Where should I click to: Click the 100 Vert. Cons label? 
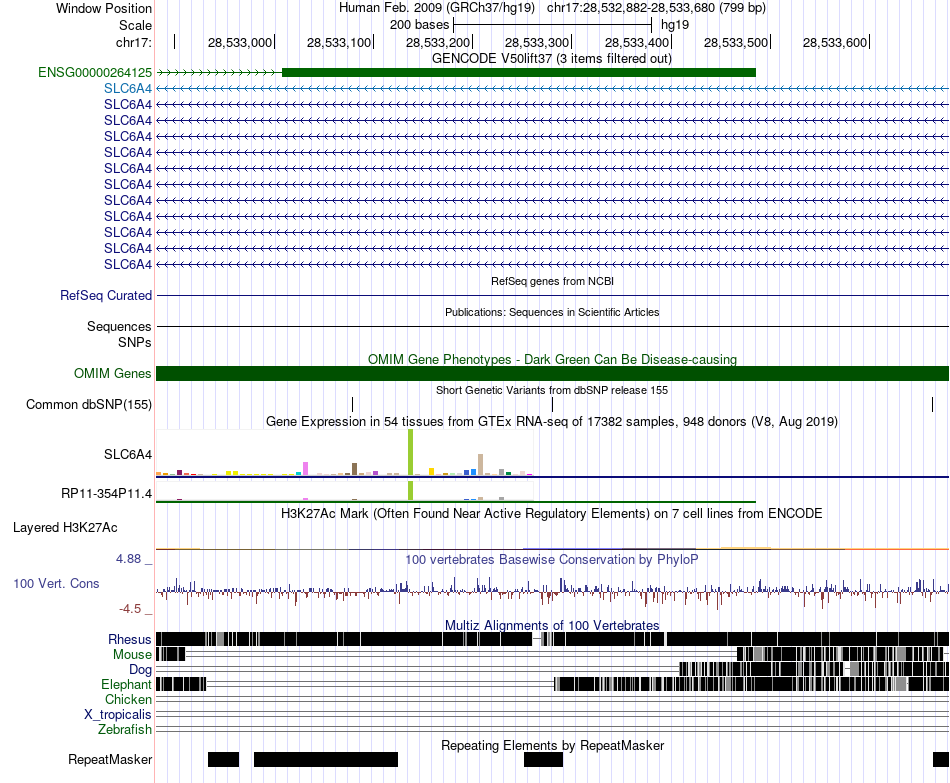pyautogui.click(x=56, y=584)
